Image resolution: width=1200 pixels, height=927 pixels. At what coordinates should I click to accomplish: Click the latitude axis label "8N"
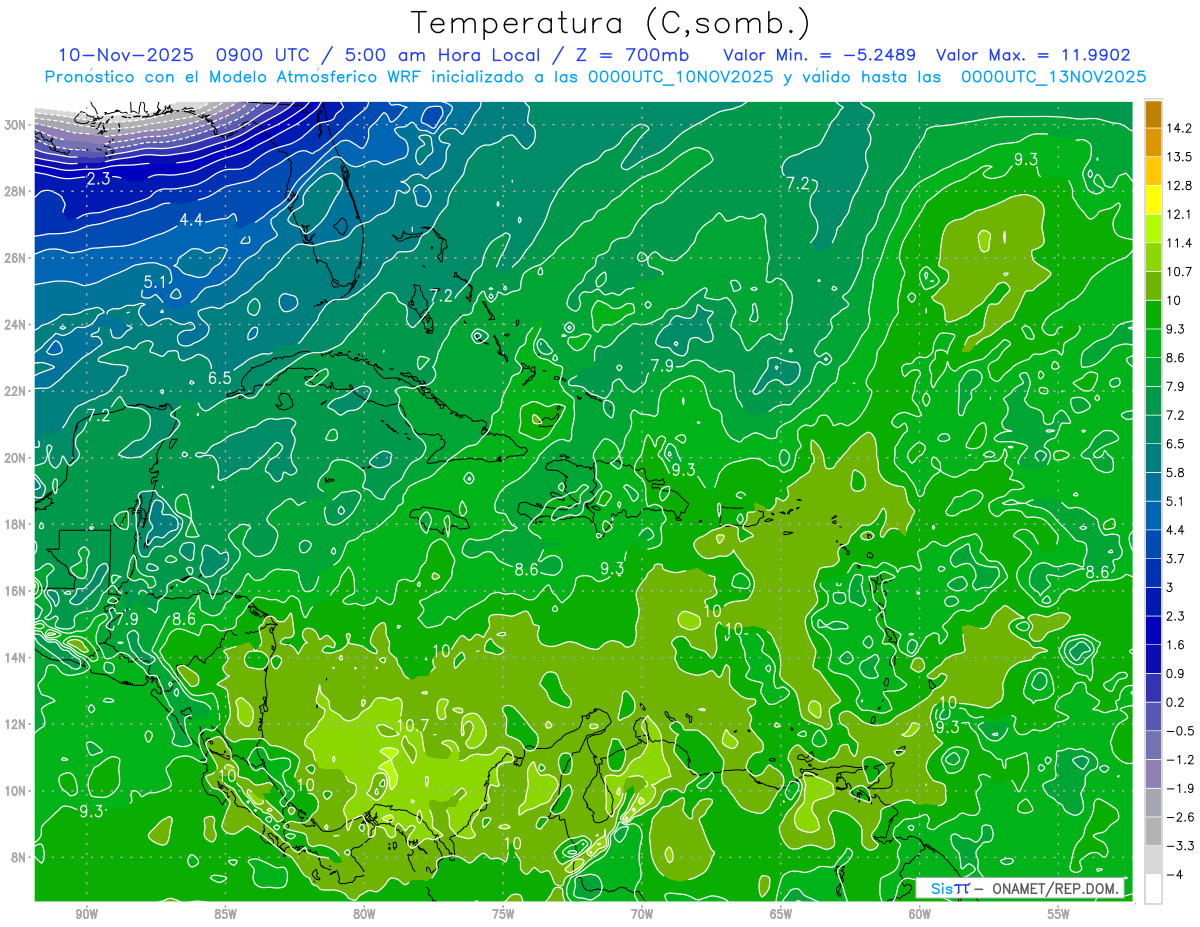[x=20, y=858]
